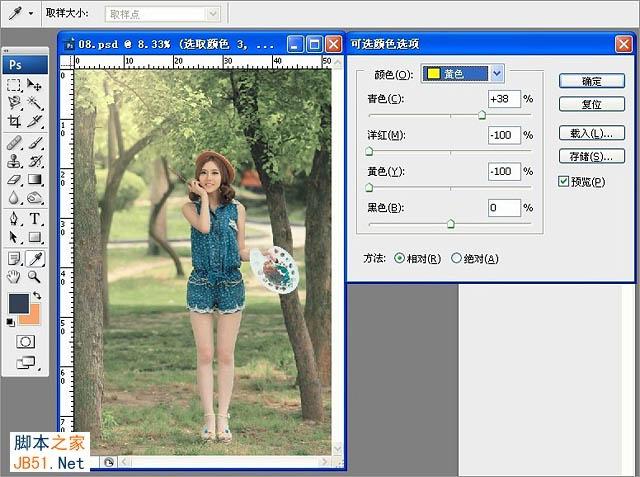Click the Cyan value field +38
This screenshot has height=477, width=640.
point(504,99)
